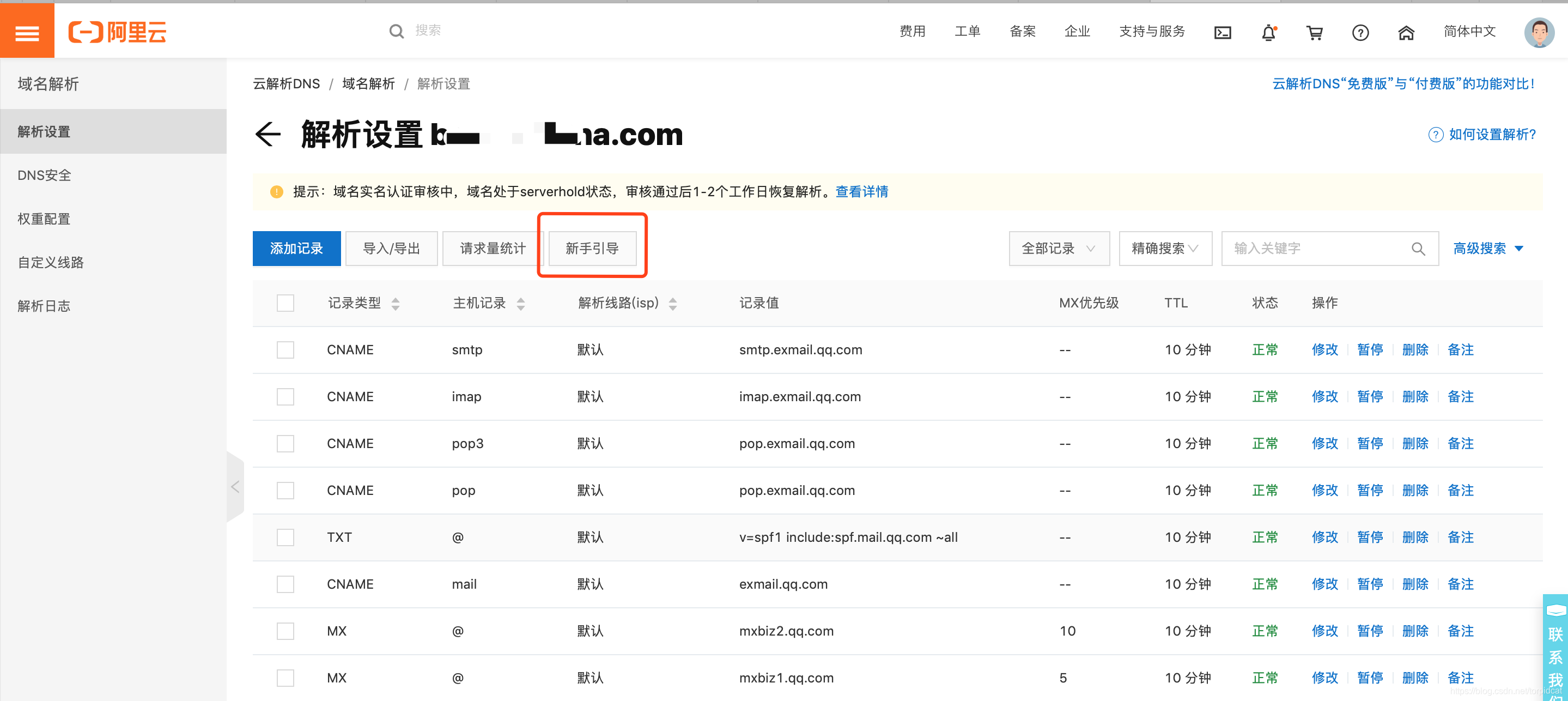This screenshot has height=701, width=1568.
Task: Click the magnifier icon in keyword search
Action: (1418, 249)
